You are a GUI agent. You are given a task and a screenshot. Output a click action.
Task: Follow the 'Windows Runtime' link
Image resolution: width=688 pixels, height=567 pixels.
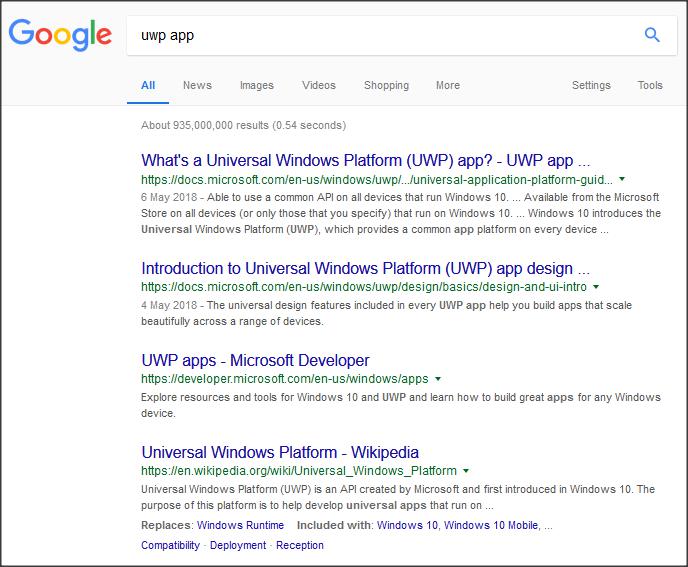tap(240, 525)
